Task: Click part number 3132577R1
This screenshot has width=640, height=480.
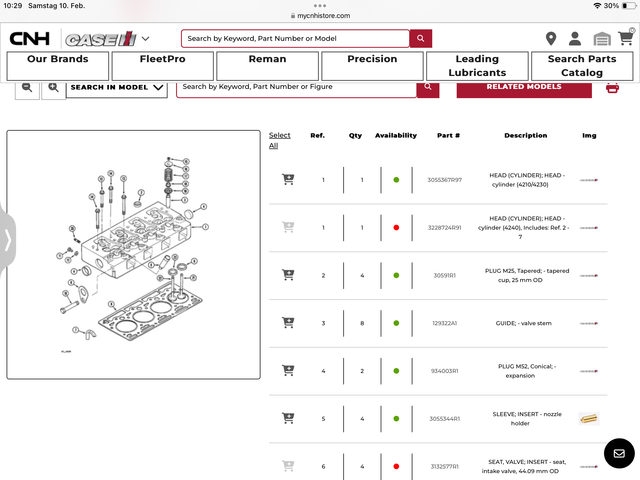Action: (444, 467)
